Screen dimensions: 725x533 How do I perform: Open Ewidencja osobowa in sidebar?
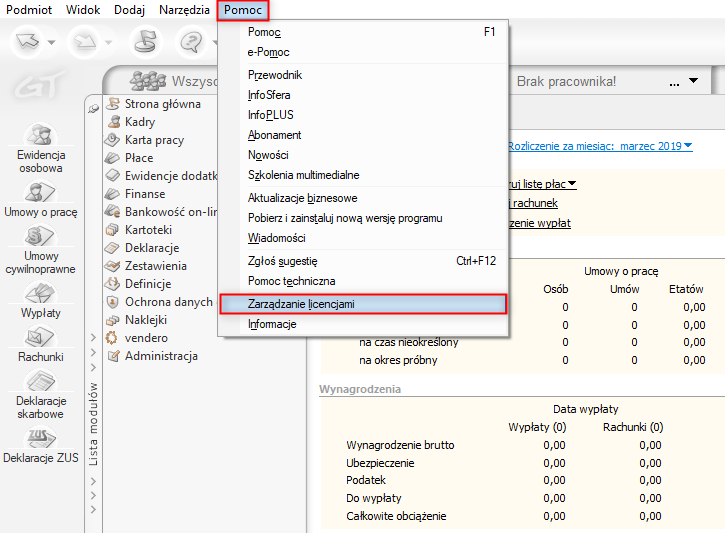click(41, 149)
